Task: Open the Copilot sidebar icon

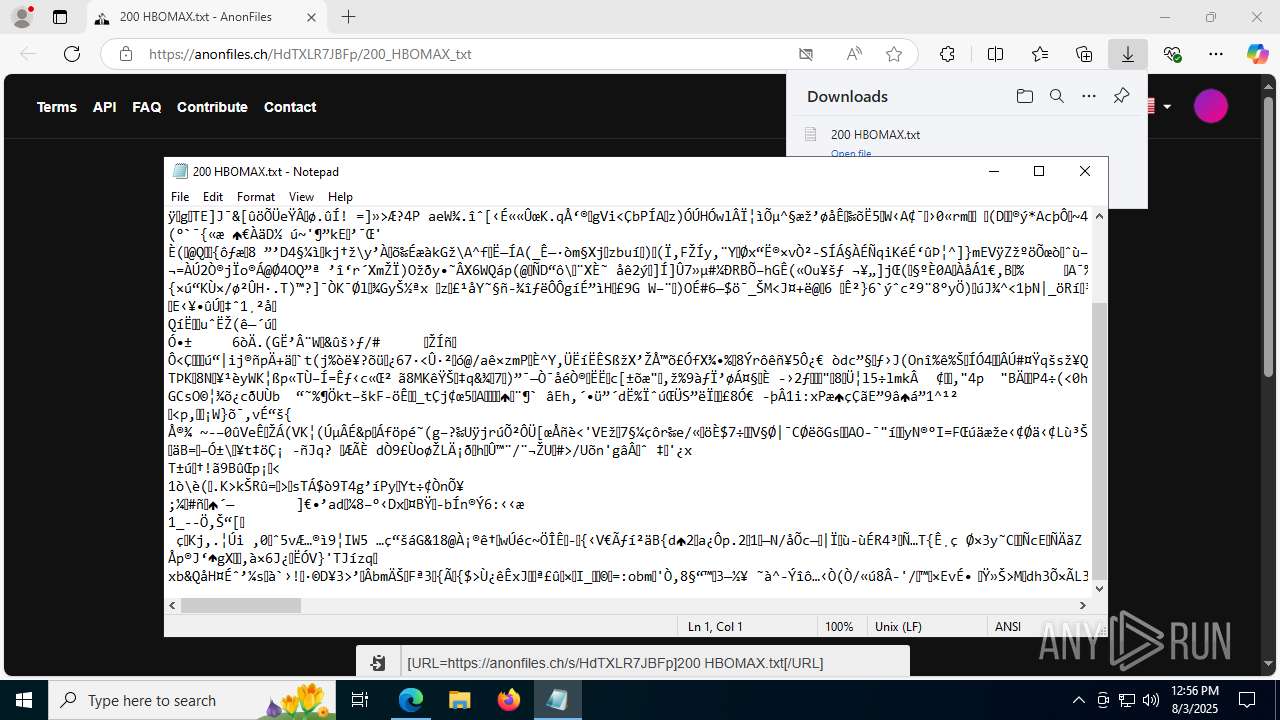Action: click(1258, 54)
